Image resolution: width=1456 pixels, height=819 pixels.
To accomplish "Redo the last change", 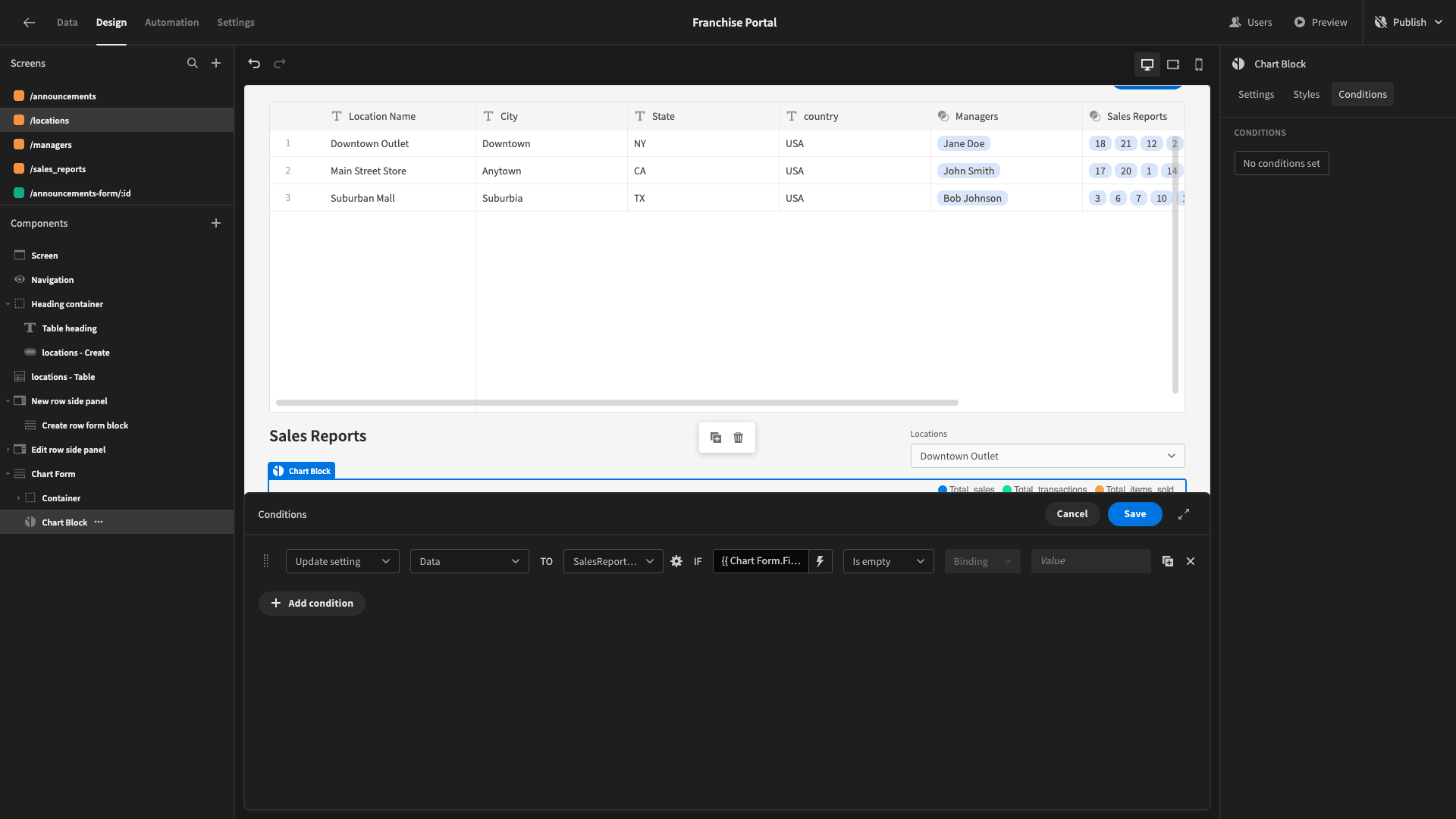I will [x=280, y=64].
